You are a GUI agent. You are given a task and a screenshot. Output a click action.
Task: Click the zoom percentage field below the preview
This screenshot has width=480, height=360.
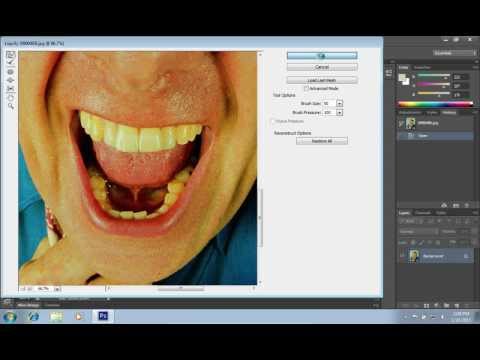click(x=43, y=289)
